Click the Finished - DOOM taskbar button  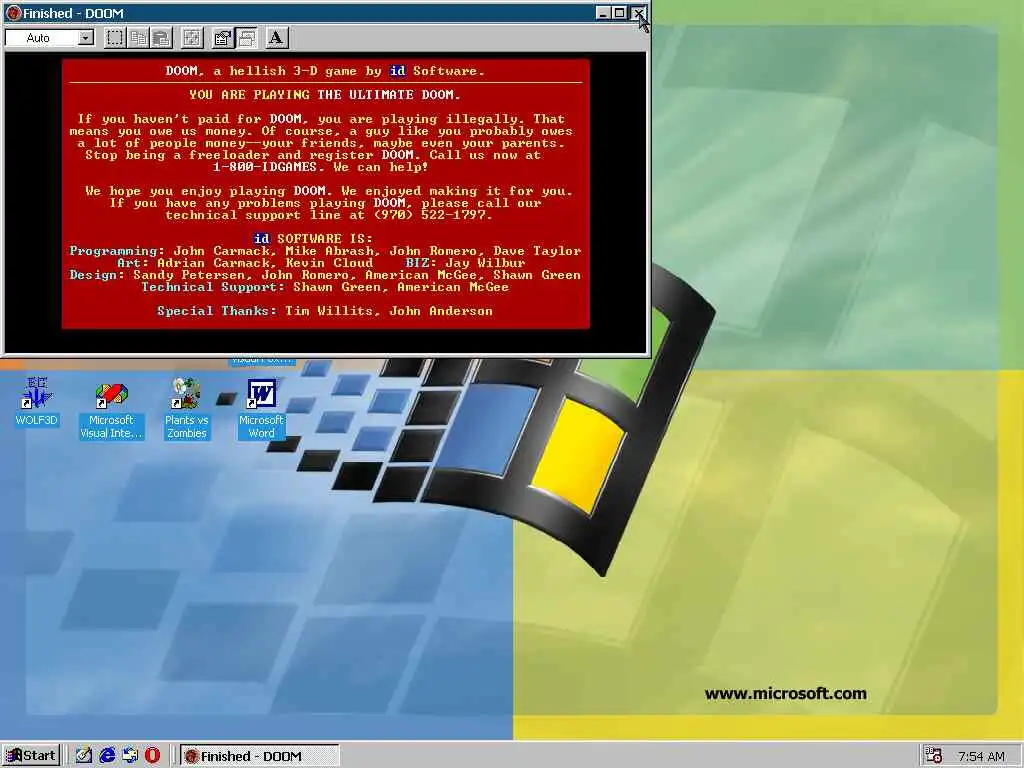259,756
